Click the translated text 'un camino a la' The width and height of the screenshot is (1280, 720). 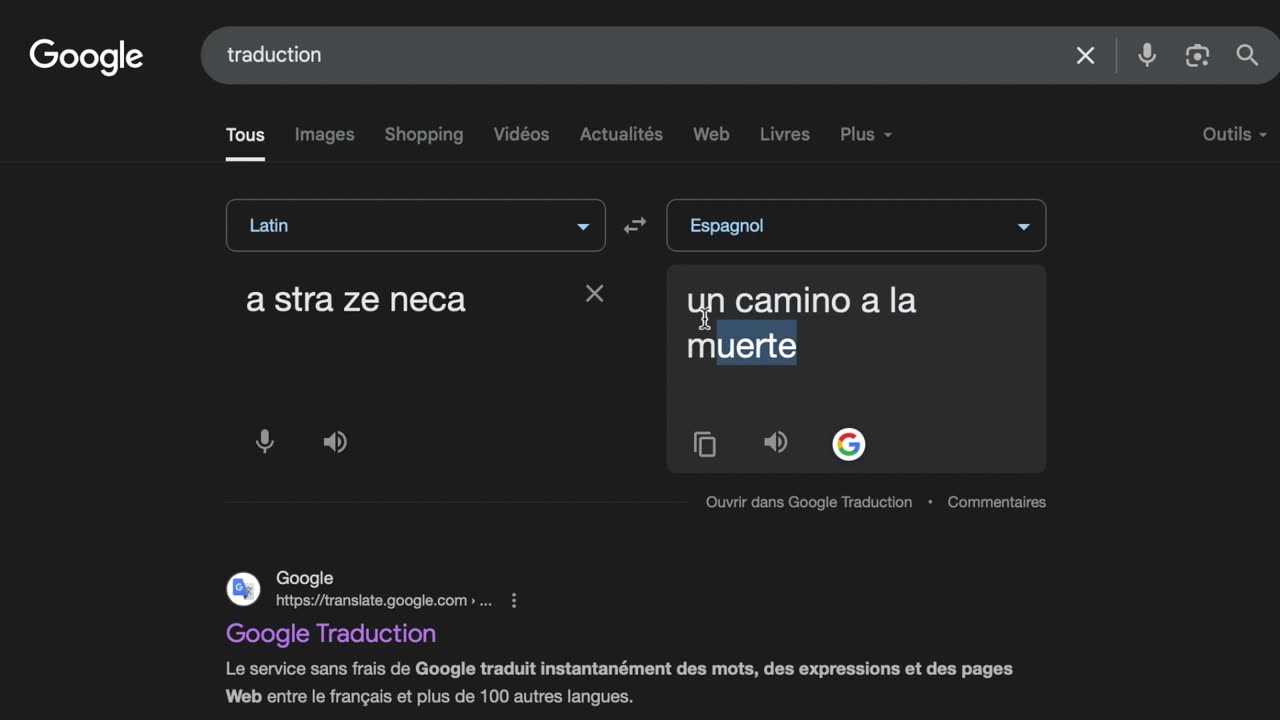tap(801, 300)
